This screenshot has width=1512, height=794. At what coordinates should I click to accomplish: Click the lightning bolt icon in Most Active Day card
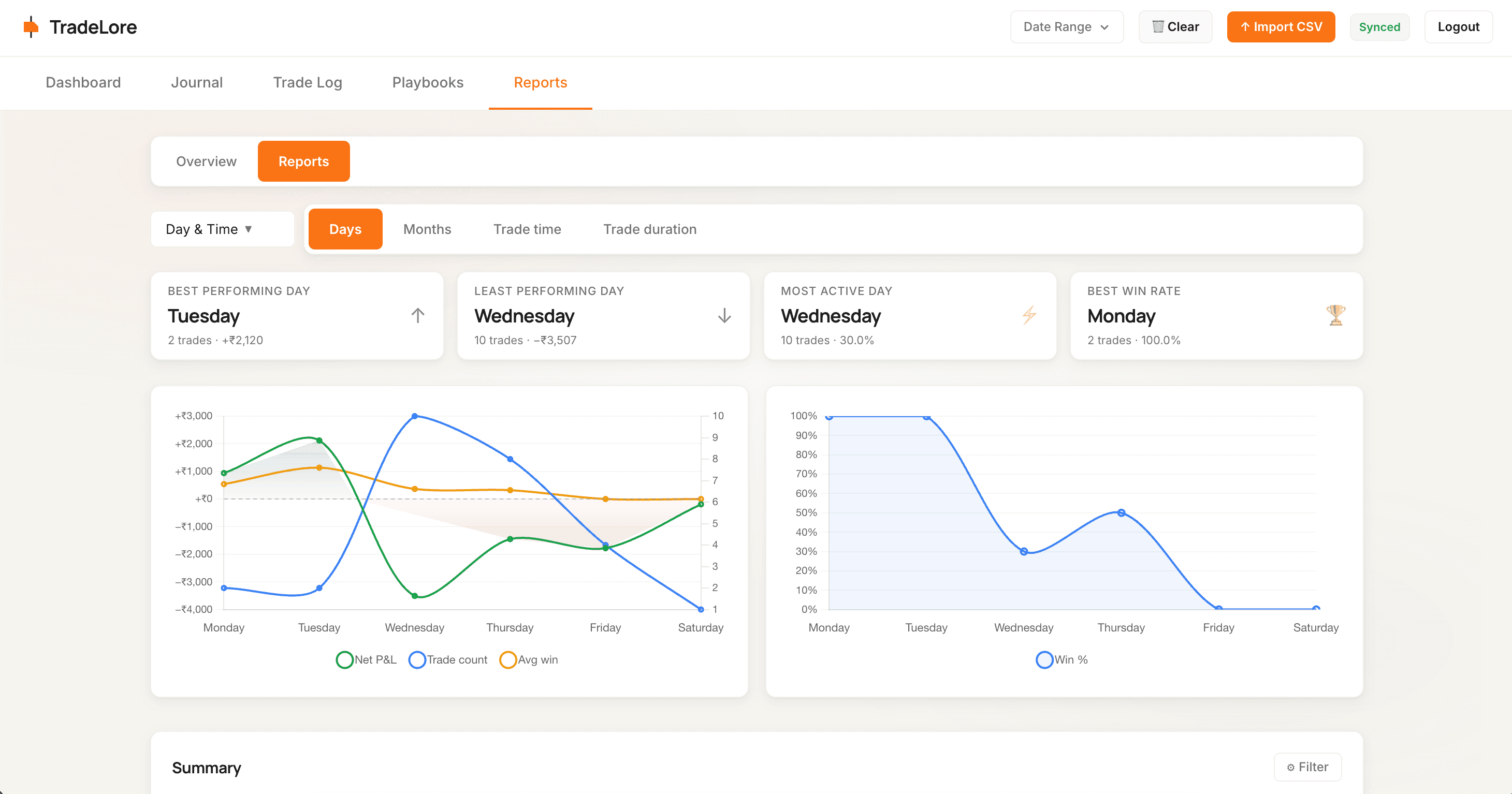1029,315
